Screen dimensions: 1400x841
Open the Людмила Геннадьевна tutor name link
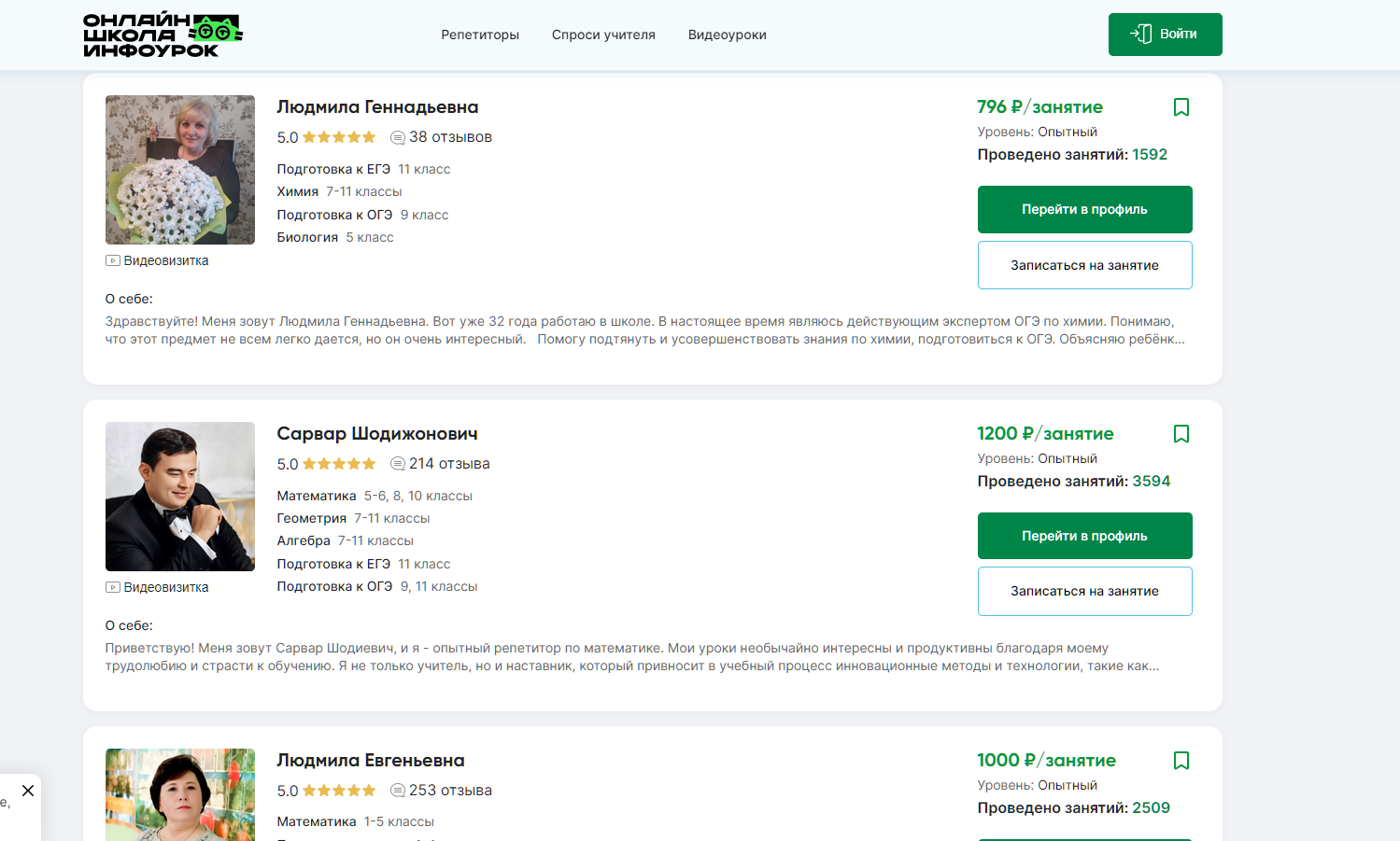(x=377, y=107)
